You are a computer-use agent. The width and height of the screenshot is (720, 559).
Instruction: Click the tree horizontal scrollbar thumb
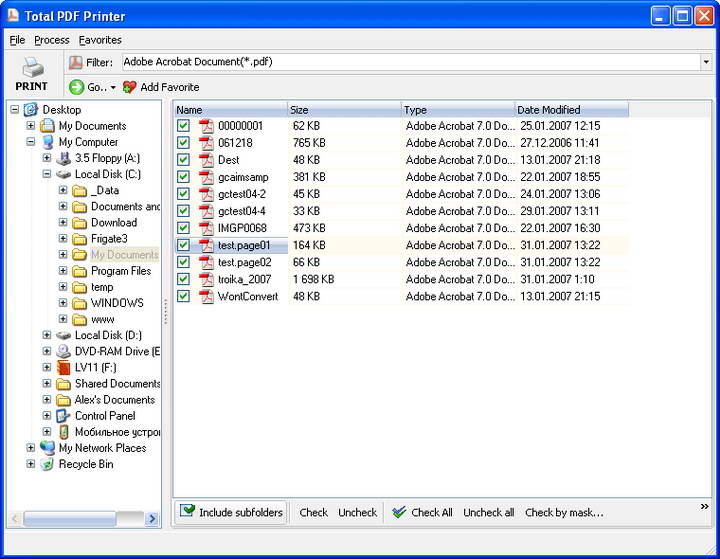(70, 519)
